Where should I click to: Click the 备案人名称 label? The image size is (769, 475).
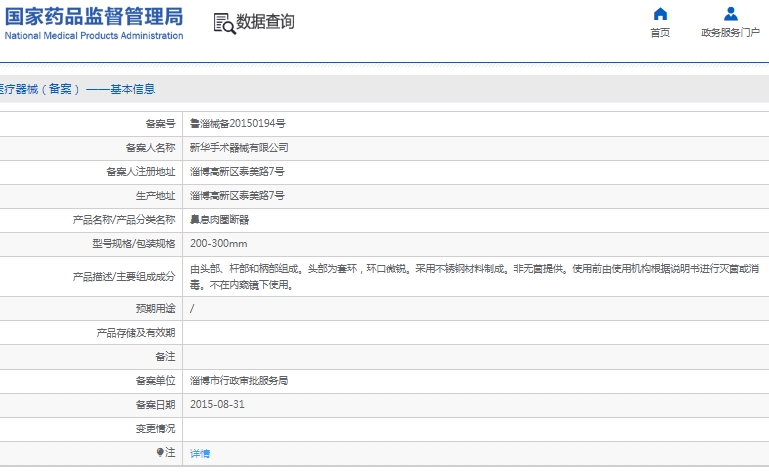(151, 148)
